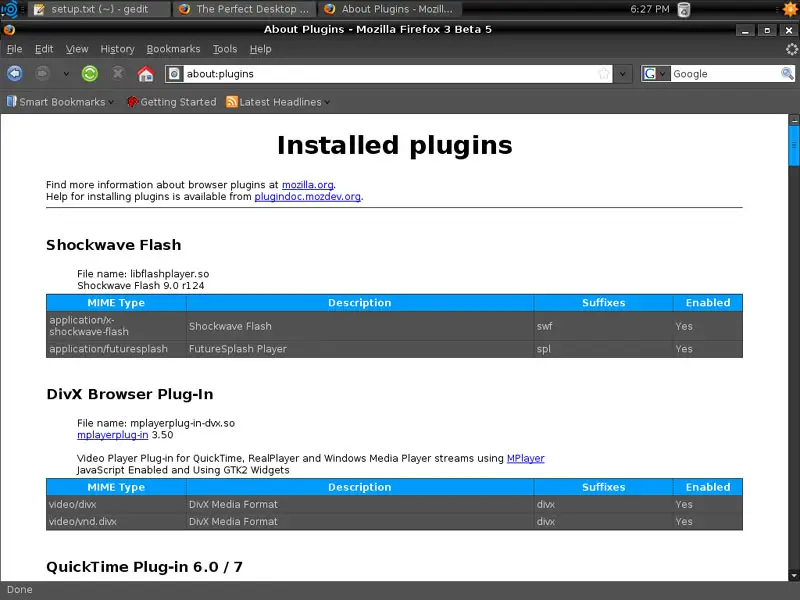Open the History menu
Viewport: 800px width, 600px height.
tap(117, 49)
